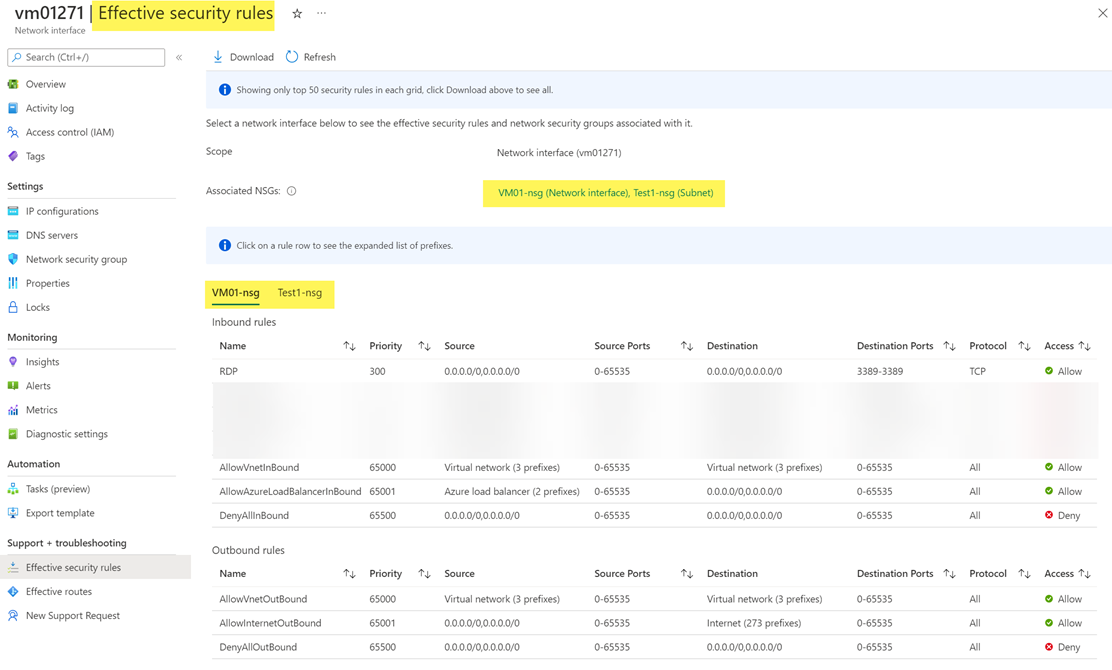Screen dimensions: 1112x670
Task: Expand the DenyAllOutBound rule row
Action: [x=655, y=647]
